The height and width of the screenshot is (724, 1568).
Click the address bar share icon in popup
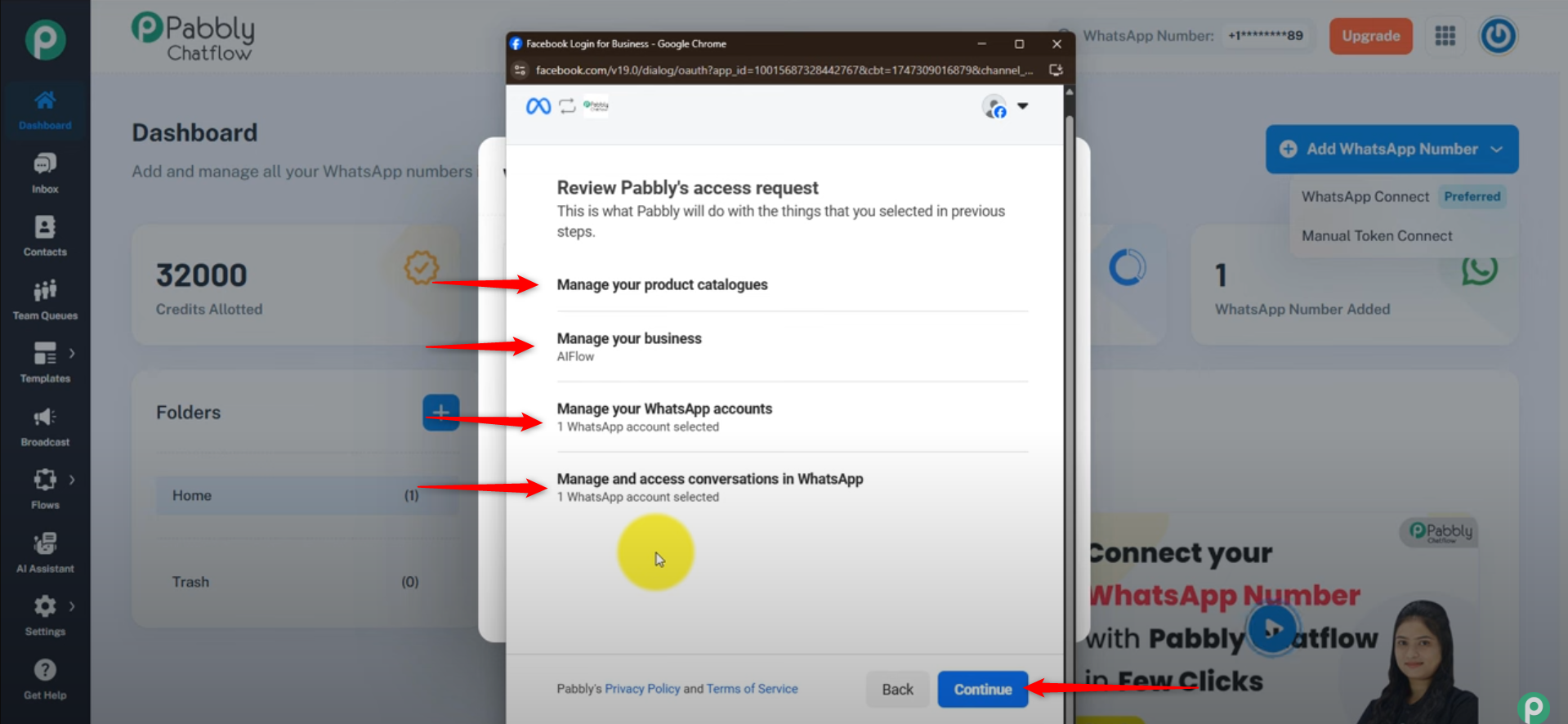pos(1056,70)
